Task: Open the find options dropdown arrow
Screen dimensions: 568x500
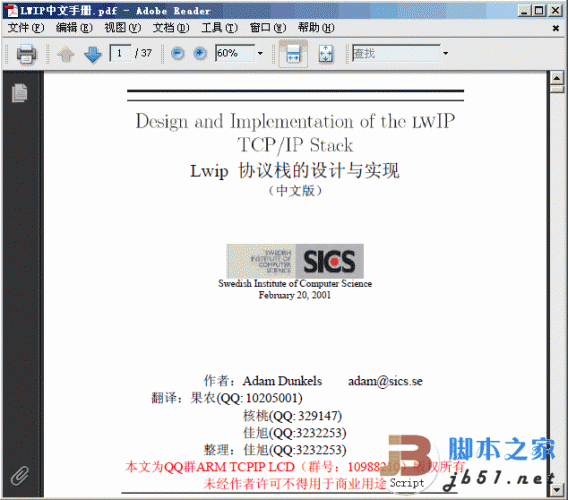Action: click(445, 53)
